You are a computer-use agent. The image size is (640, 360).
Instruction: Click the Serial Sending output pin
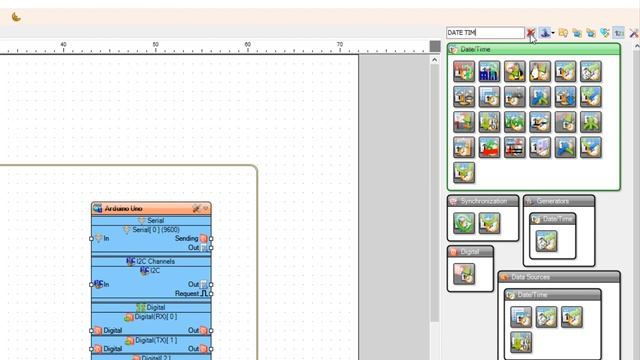click(x=211, y=238)
